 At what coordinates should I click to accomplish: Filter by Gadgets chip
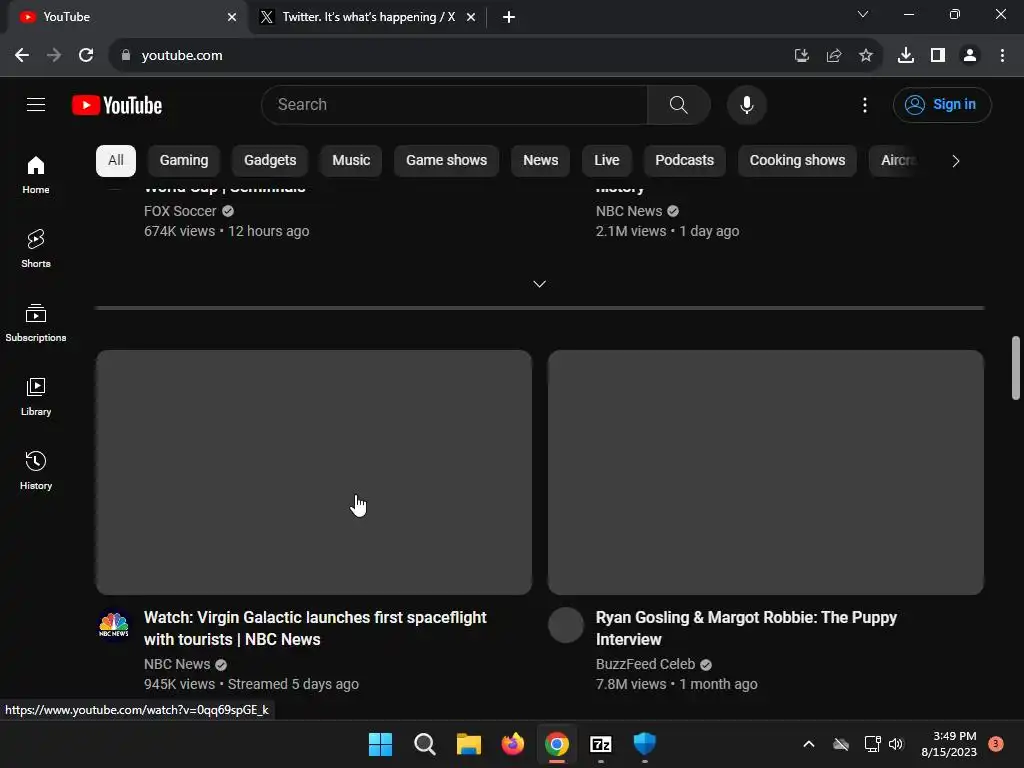[x=270, y=161]
